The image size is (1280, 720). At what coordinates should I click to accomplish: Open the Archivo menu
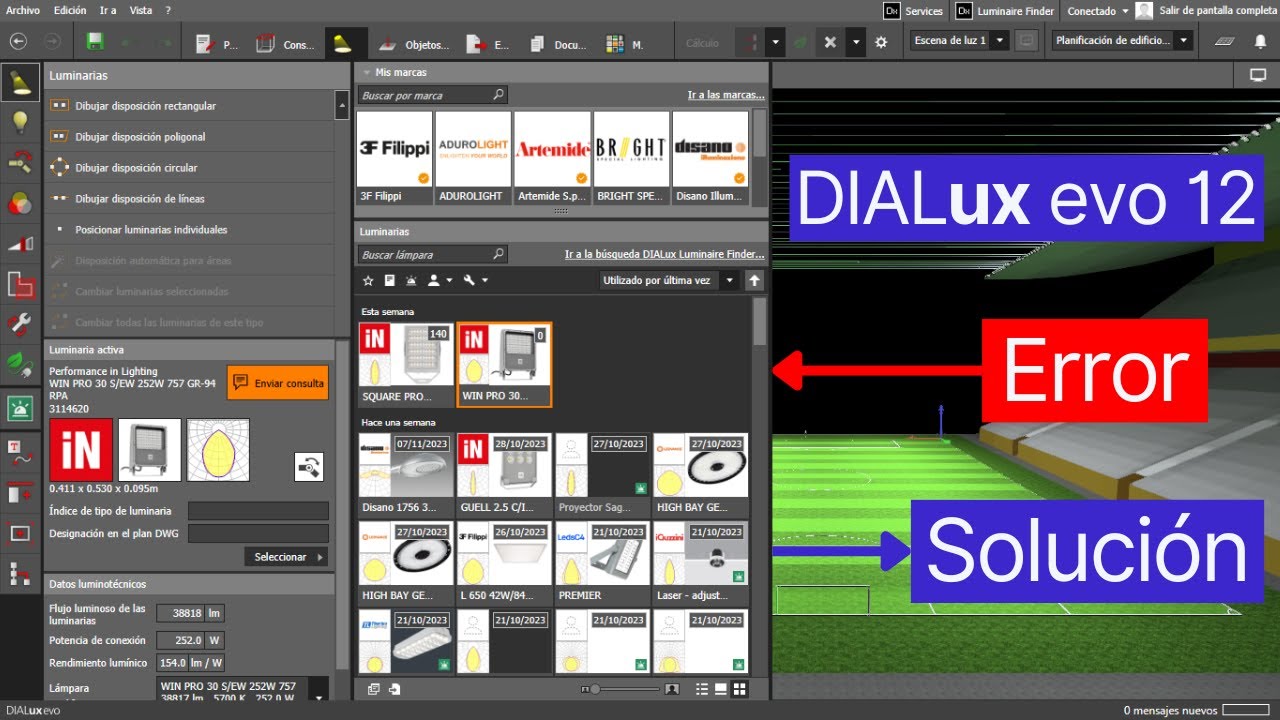pyautogui.click(x=23, y=10)
